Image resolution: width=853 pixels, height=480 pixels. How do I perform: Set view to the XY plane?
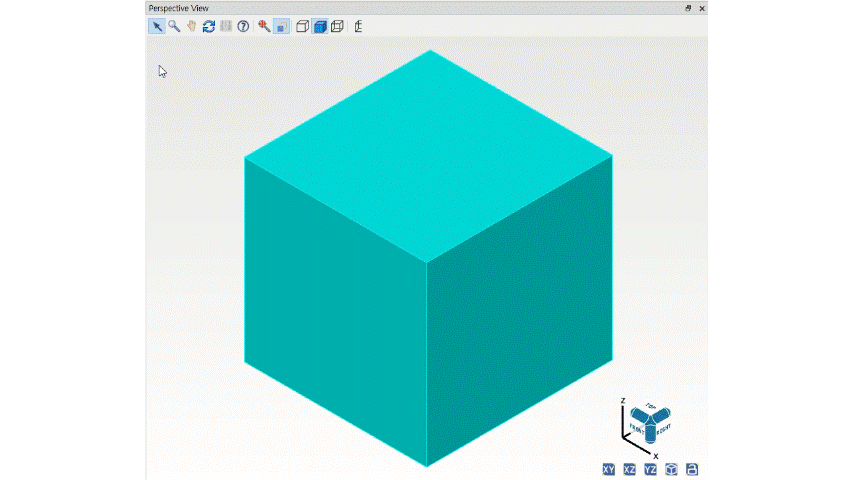609,469
